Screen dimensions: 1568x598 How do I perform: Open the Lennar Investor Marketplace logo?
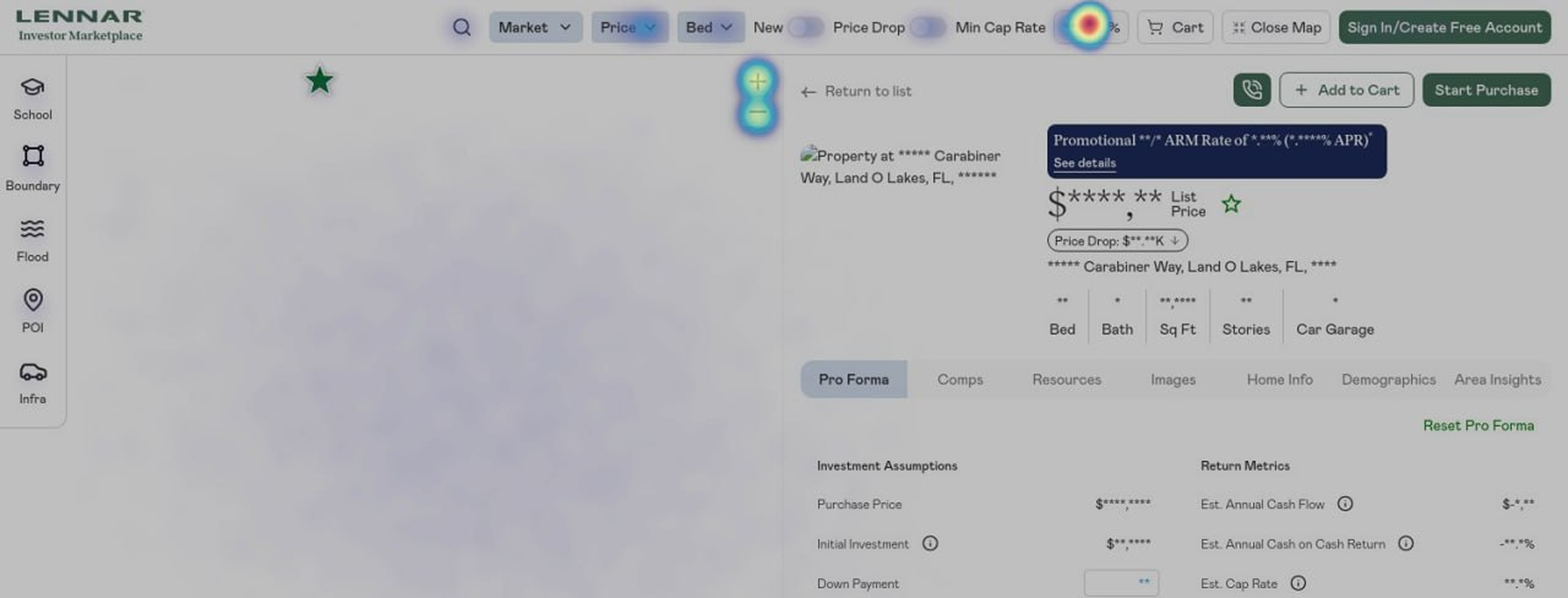point(79,26)
